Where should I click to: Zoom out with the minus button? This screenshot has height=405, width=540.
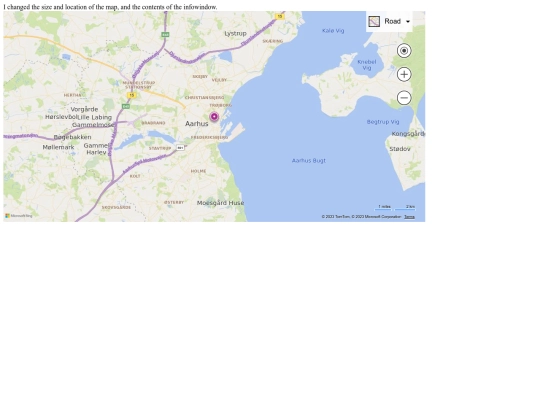pyautogui.click(x=404, y=98)
